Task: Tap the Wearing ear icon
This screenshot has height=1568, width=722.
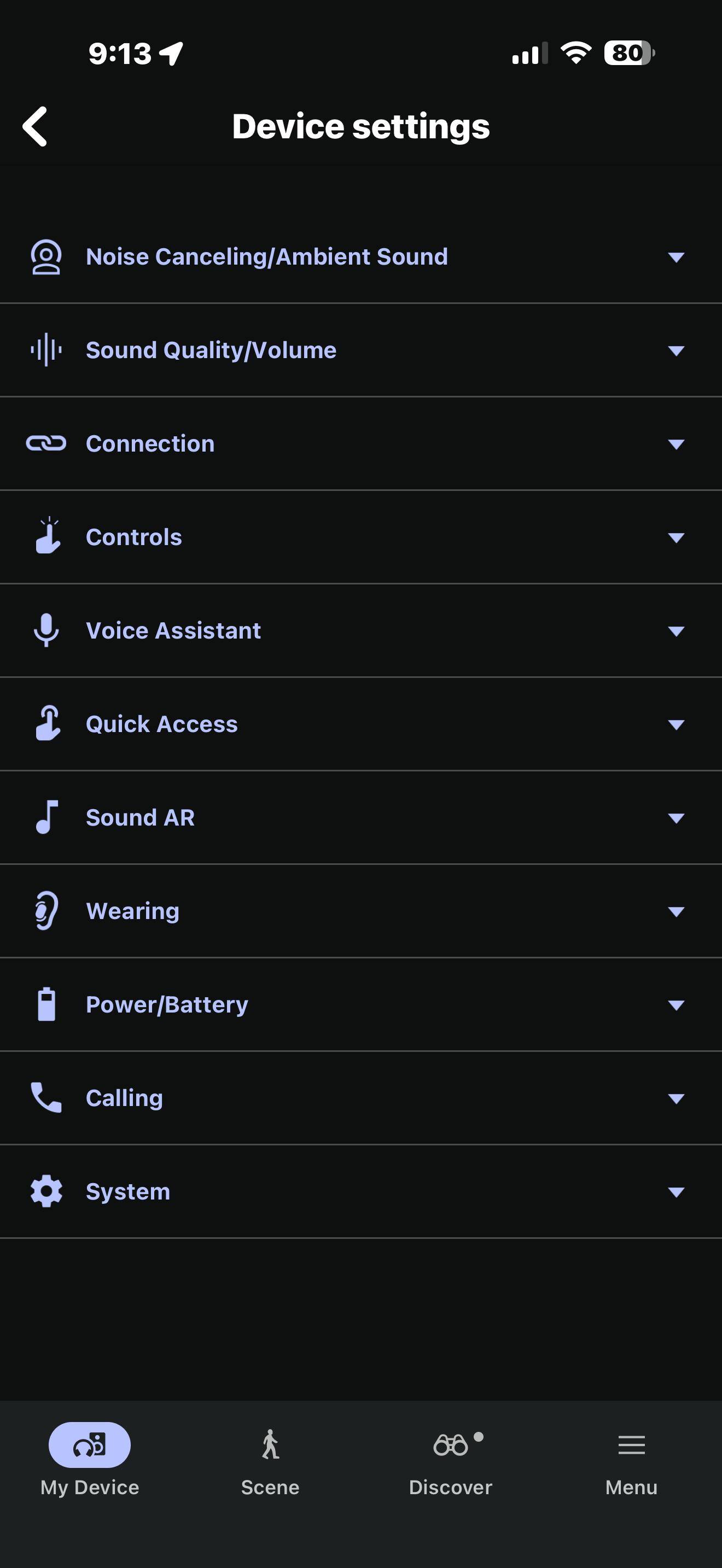Action: (x=46, y=911)
